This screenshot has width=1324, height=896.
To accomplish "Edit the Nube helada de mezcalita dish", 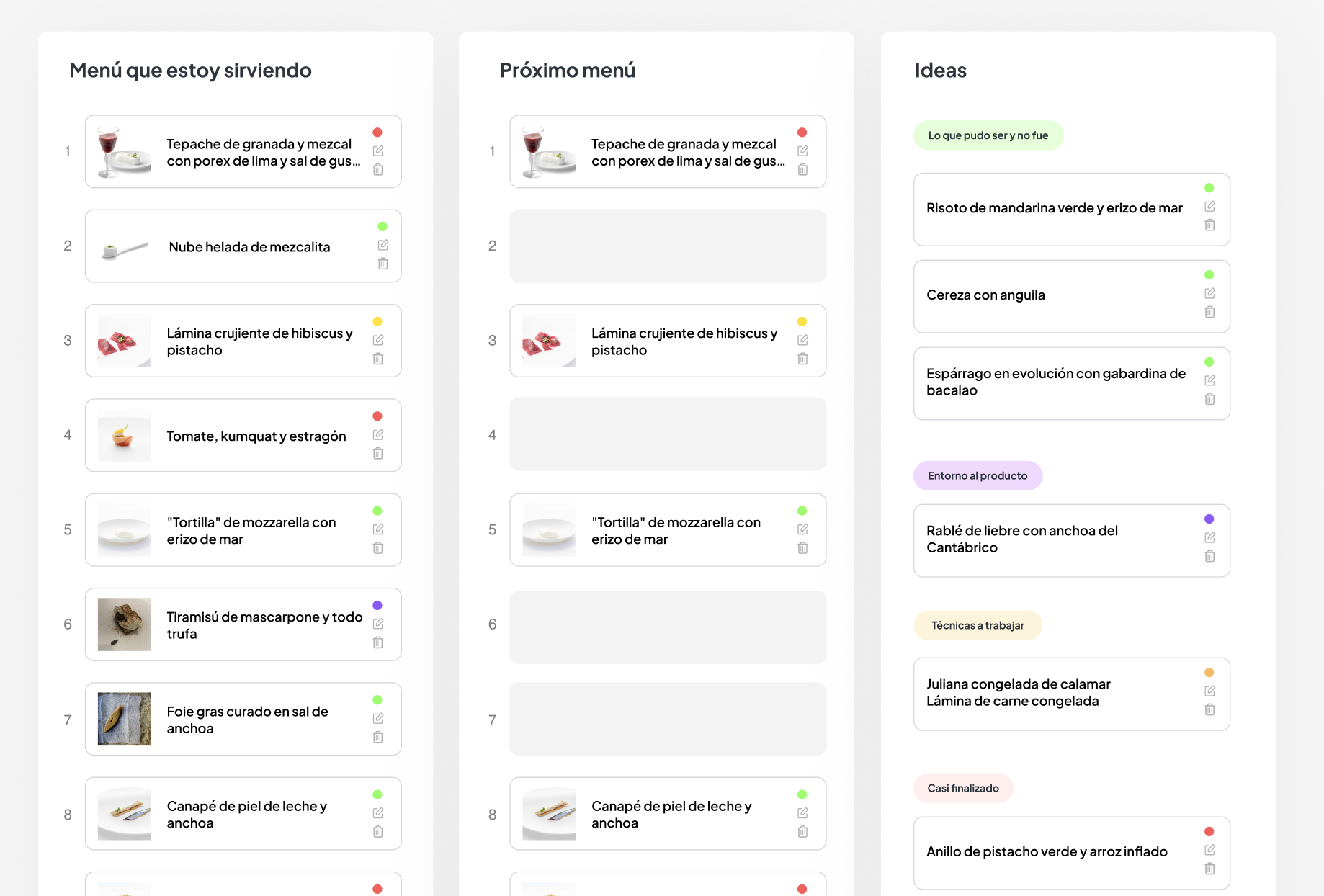I will (x=383, y=245).
